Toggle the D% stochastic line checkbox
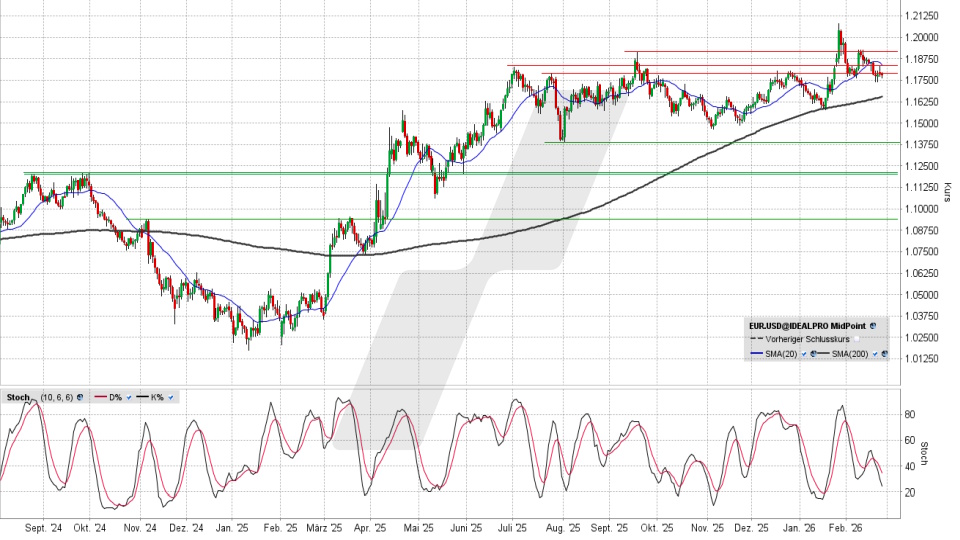The image size is (960, 540). (129, 397)
